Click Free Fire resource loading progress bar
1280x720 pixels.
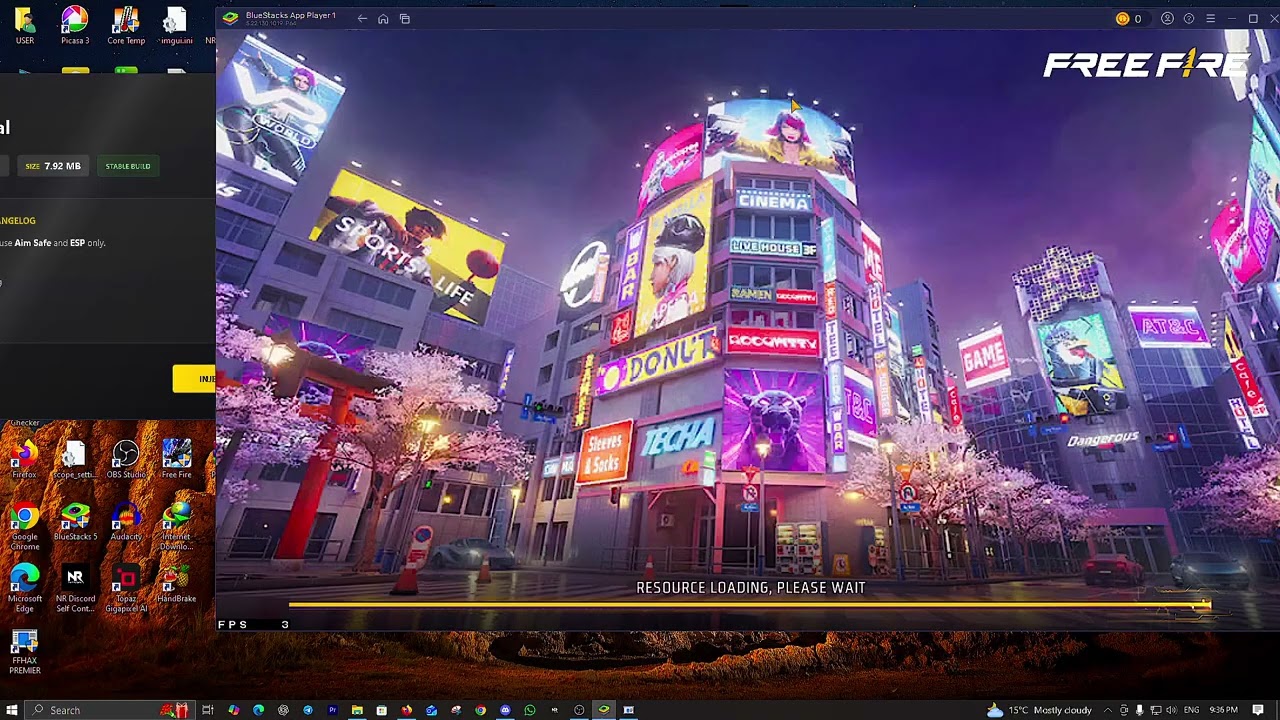pyautogui.click(x=750, y=604)
